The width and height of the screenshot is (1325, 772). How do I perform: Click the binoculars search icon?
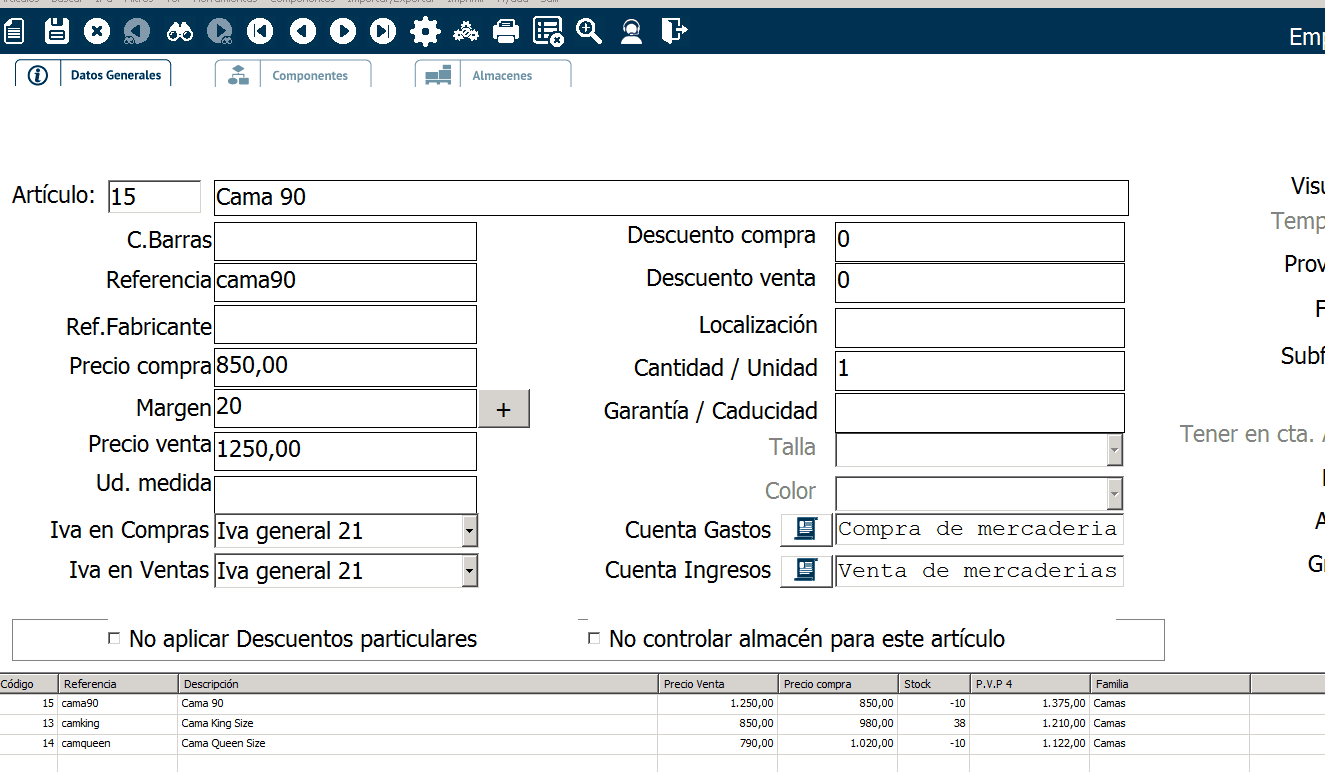tap(180, 32)
